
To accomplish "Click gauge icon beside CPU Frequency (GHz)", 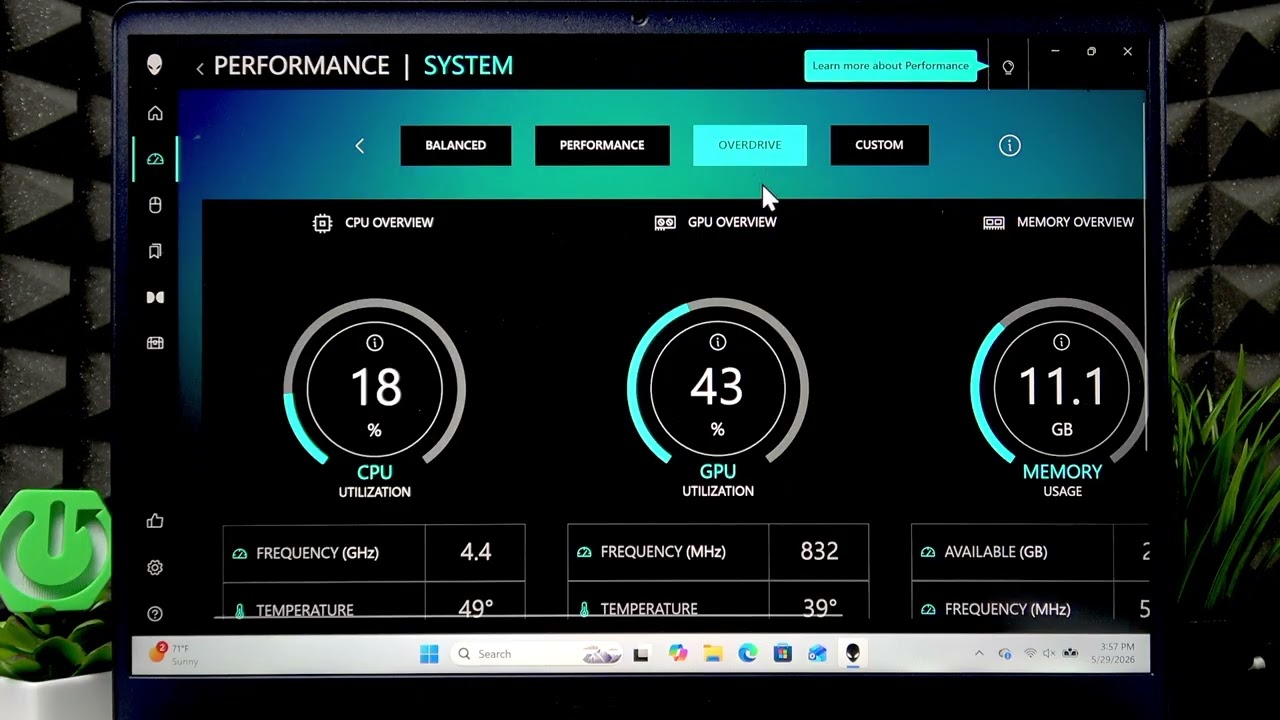I will point(240,553).
